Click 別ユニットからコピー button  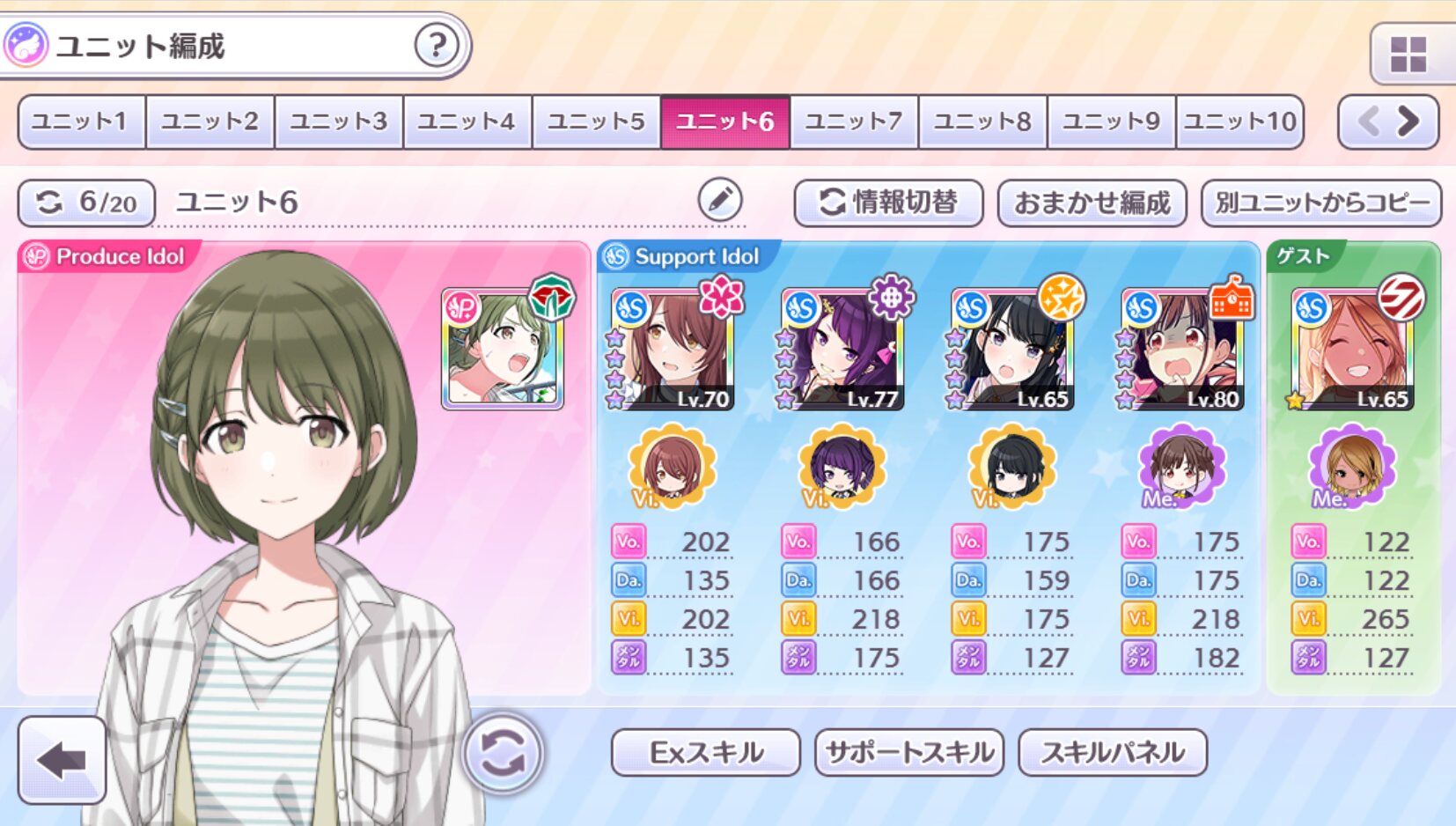coord(1321,203)
